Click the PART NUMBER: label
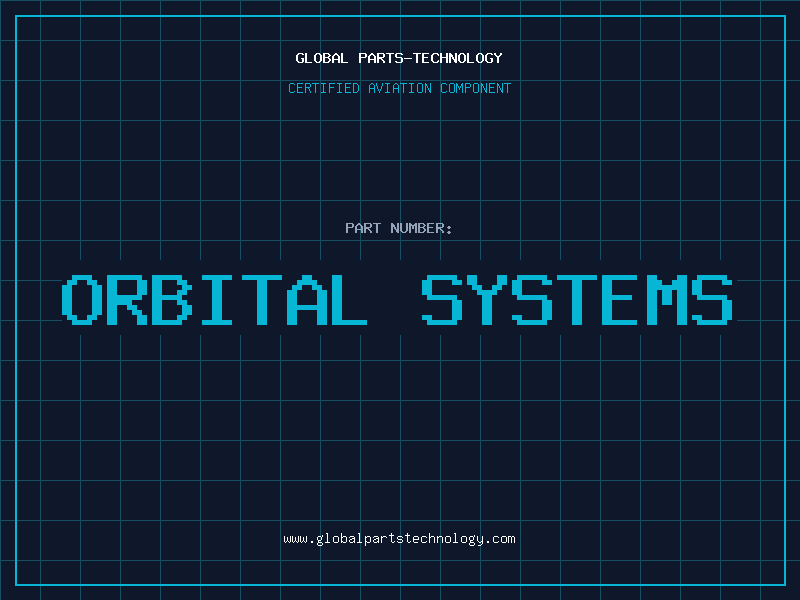The height and width of the screenshot is (600, 800). 399,228
